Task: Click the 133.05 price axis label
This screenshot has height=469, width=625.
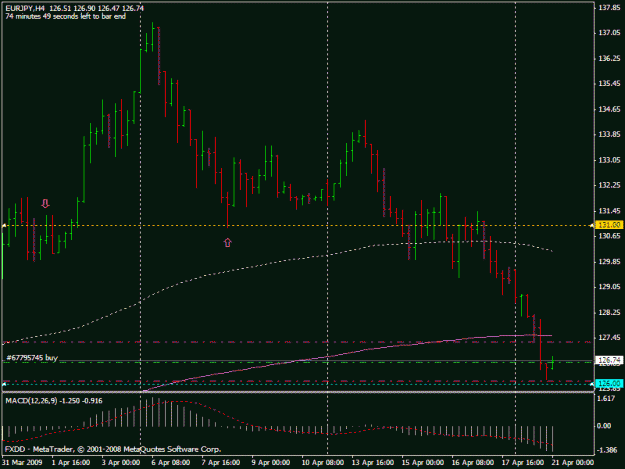Action: tap(609, 160)
